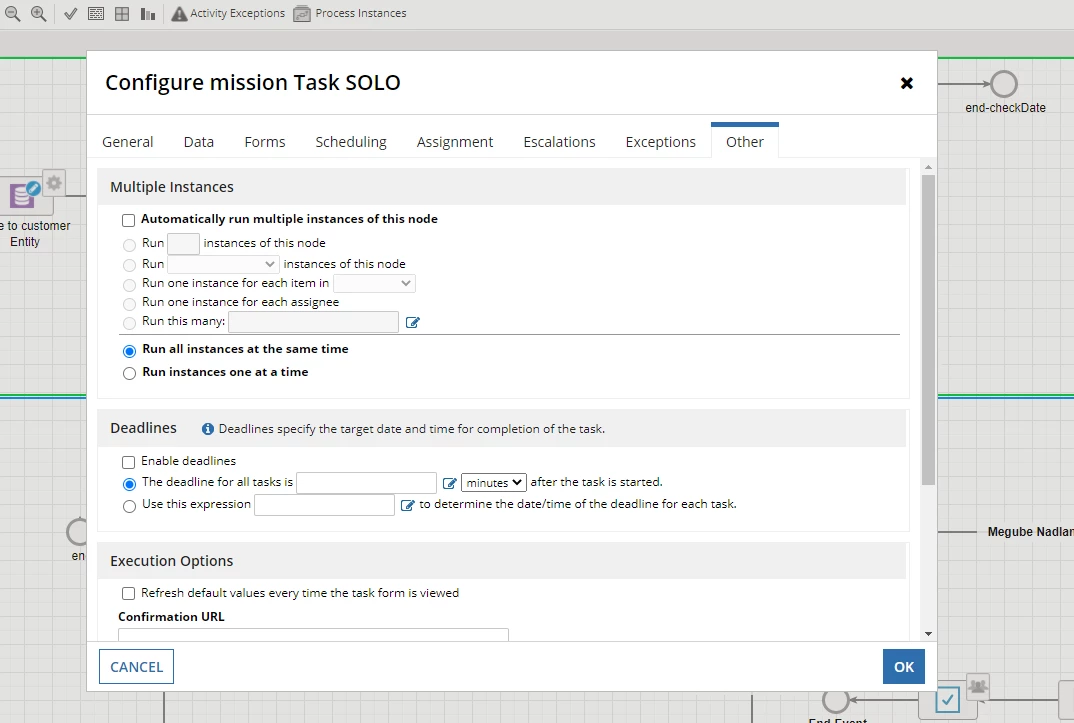1074x723 pixels.
Task: Click the keyboard-grid toolbar icon
Action: point(96,14)
